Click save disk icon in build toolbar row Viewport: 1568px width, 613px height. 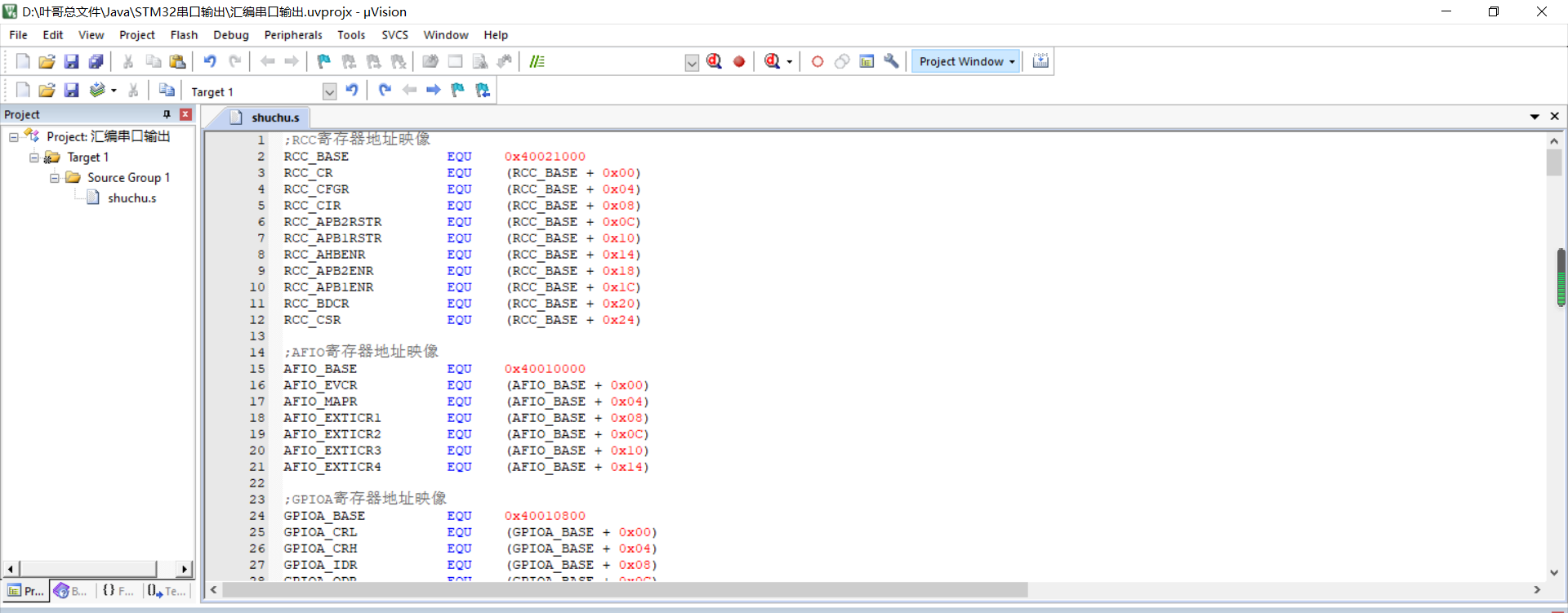71,90
